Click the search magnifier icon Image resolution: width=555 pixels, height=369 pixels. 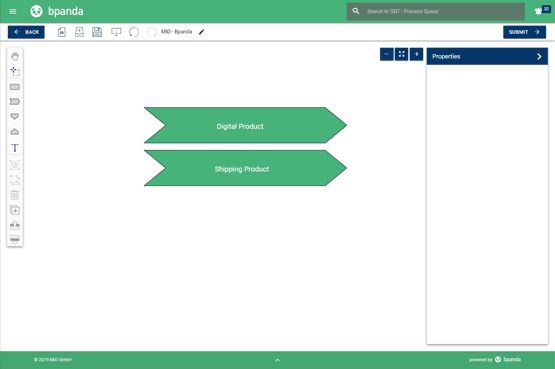[x=356, y=11]
